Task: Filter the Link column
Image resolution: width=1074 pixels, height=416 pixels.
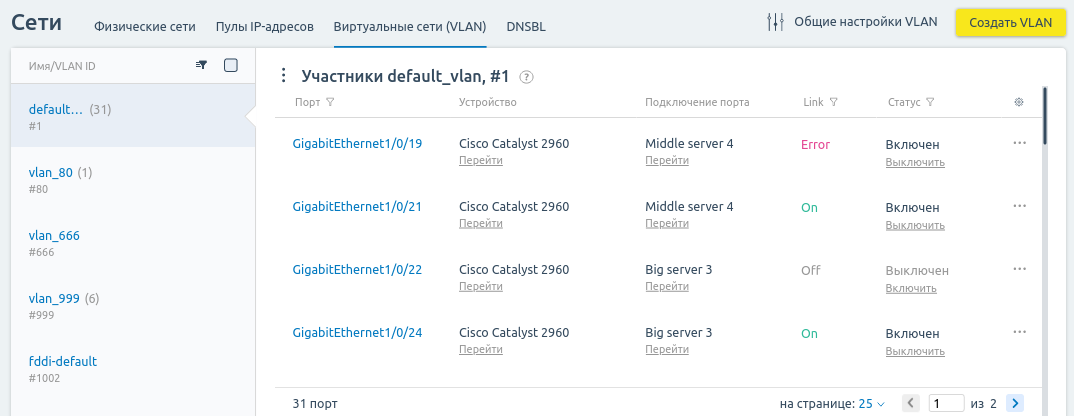Action: click(x=834, y=102)
